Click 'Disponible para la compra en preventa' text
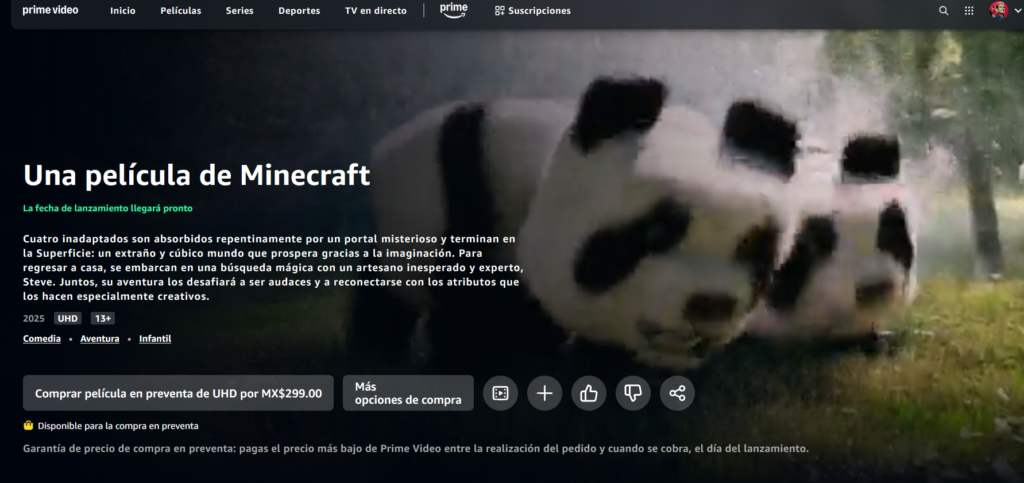 tap(118, 426)
